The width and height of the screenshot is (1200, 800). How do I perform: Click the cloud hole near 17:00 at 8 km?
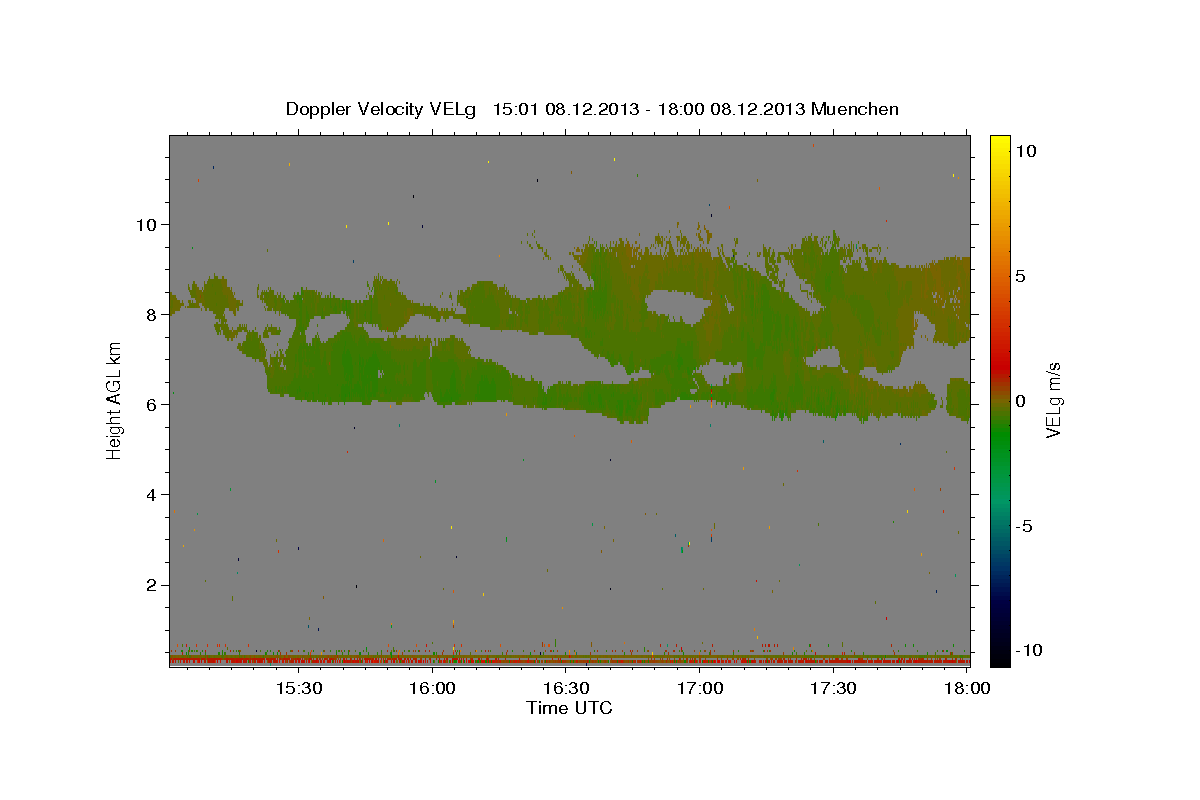pos(680,305)
